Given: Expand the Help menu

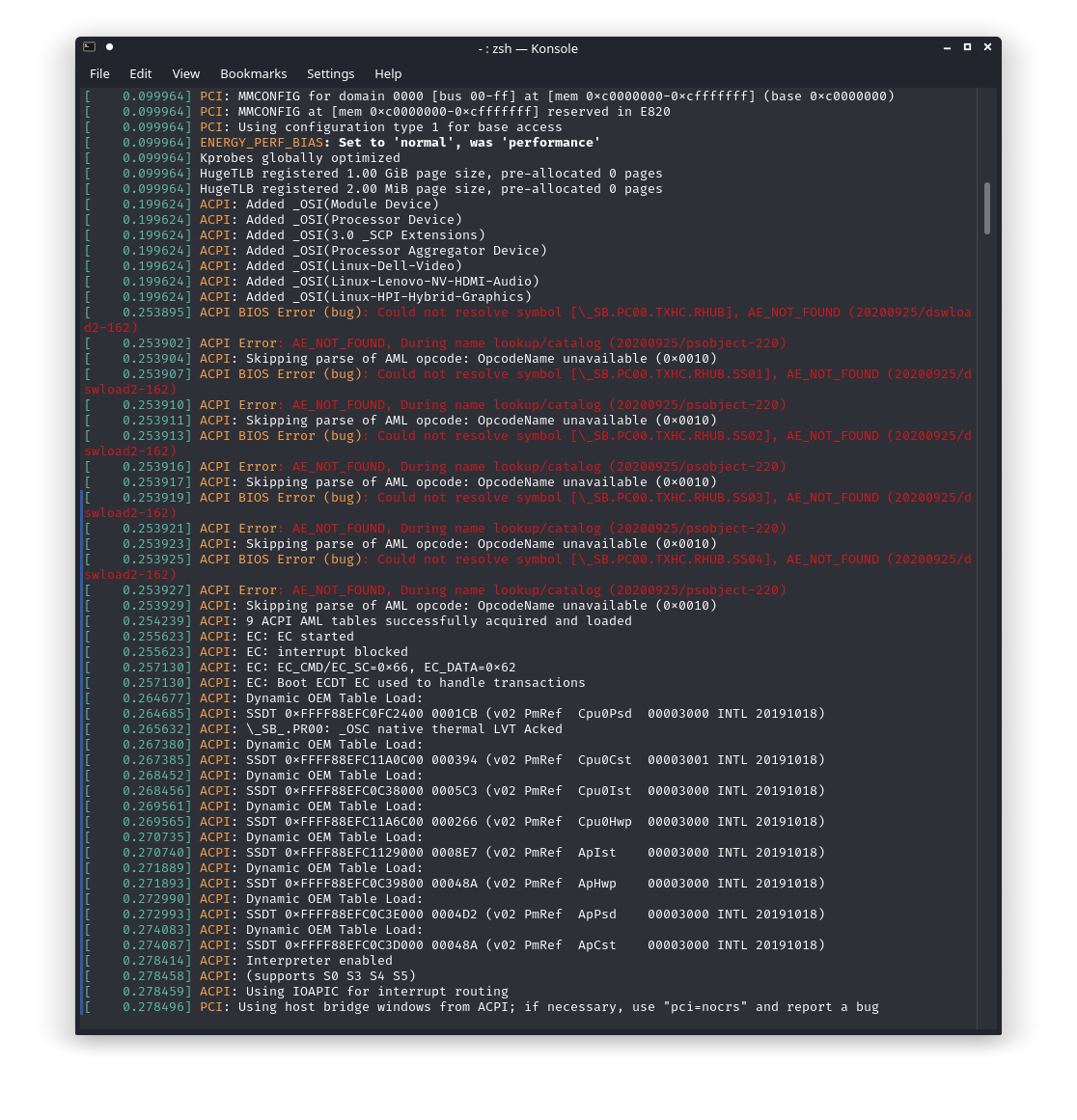Looking at the screenshot, I should tap(388, 73).
